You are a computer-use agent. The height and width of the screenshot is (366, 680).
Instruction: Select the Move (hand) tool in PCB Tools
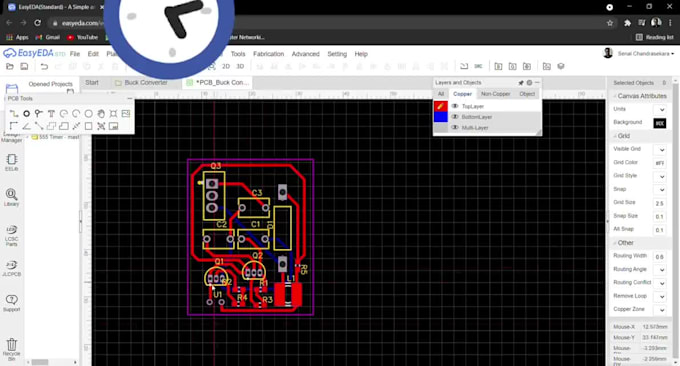pos(101,114)
